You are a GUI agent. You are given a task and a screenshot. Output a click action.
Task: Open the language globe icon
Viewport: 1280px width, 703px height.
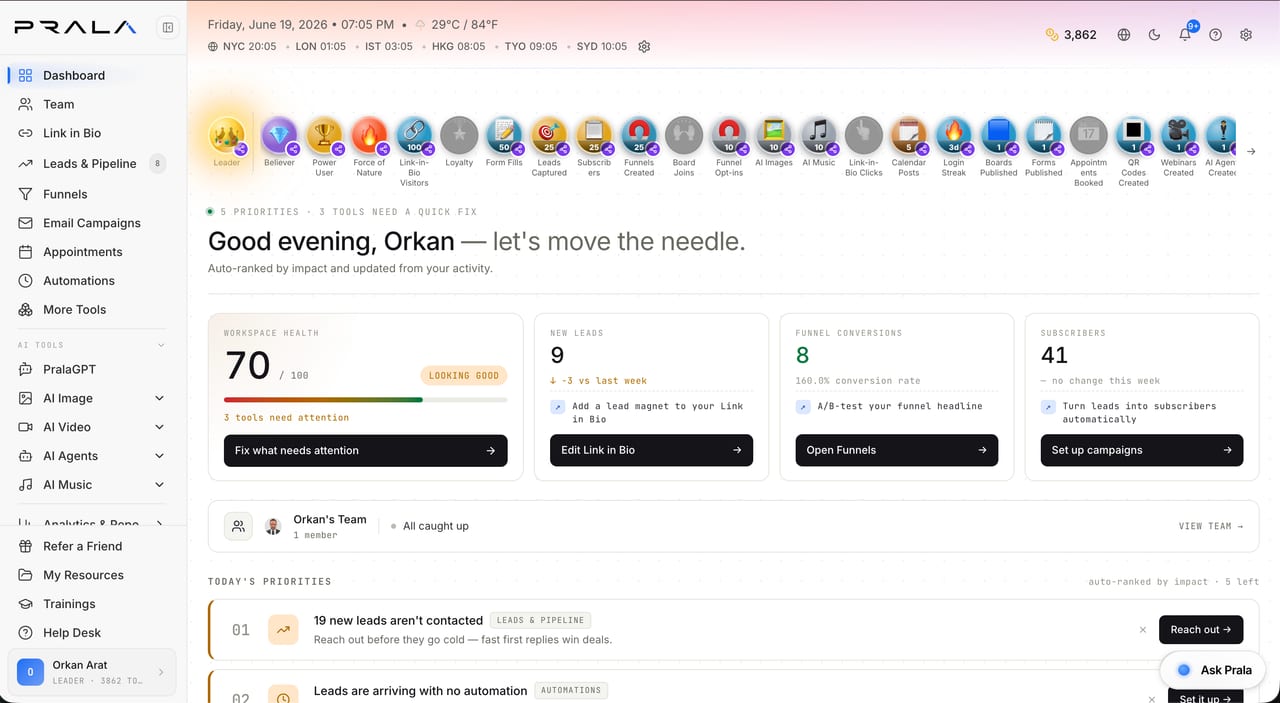pos(1124,34)
